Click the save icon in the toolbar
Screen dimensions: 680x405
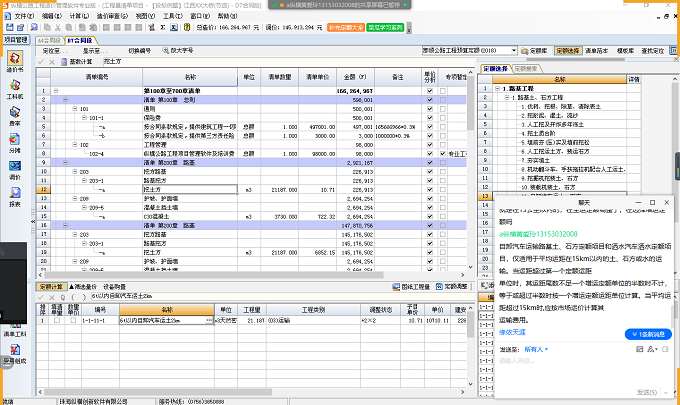9,27
